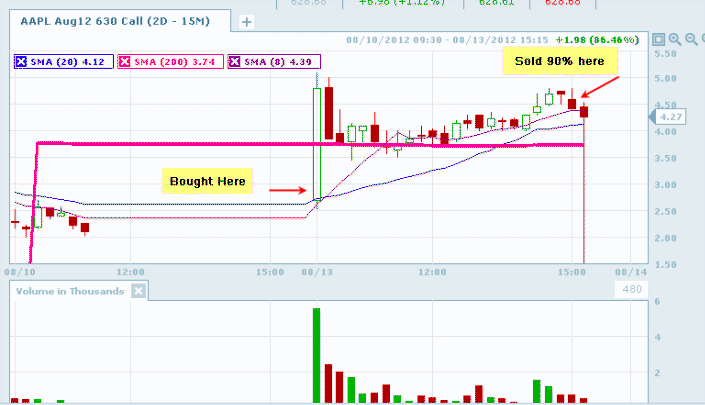Remove the SMA (20) indicator
Screen dimensions: 705x405
coord(21,62)
